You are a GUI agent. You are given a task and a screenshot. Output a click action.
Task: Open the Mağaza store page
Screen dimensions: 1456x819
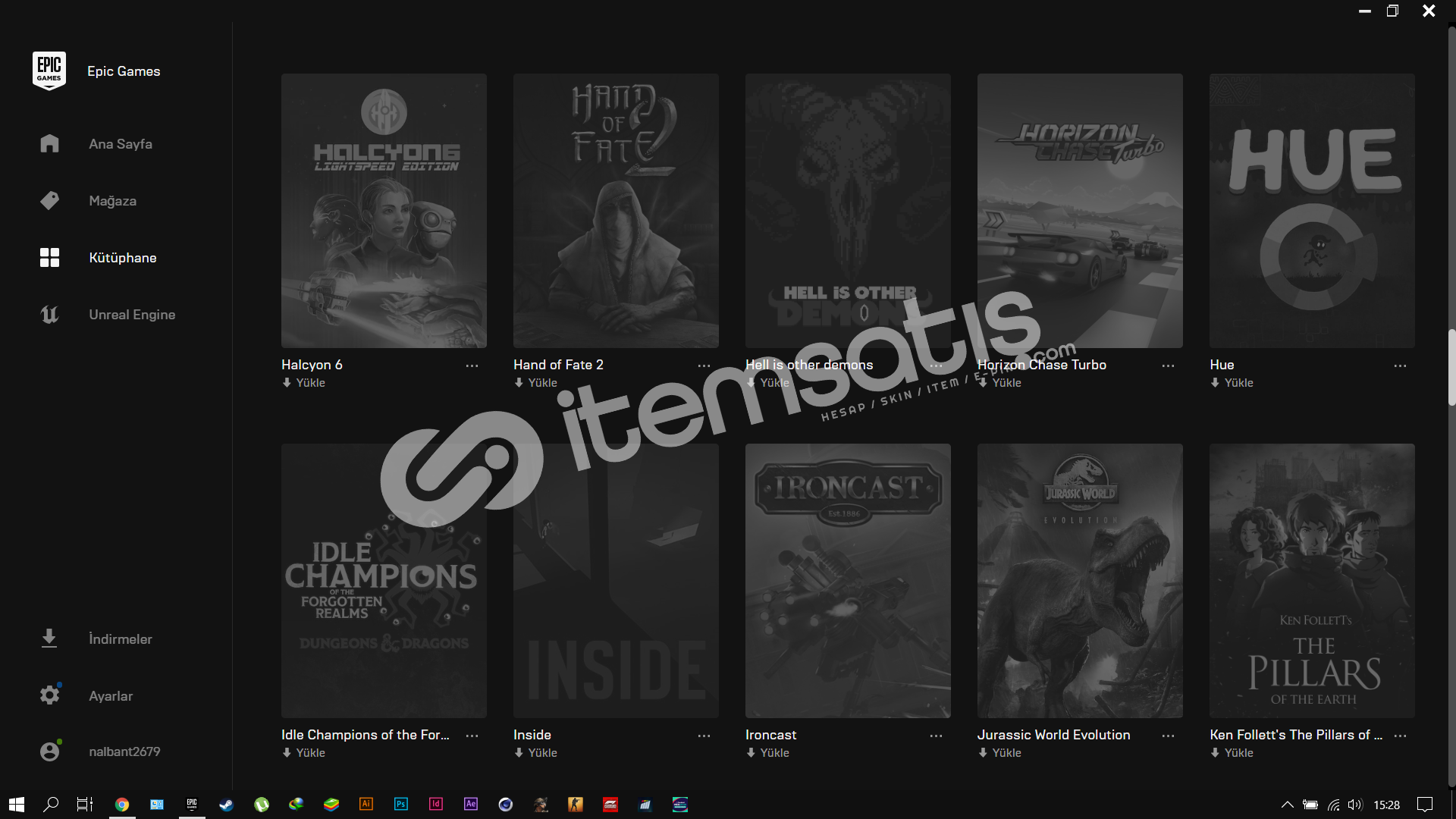(x=112, y=201)
